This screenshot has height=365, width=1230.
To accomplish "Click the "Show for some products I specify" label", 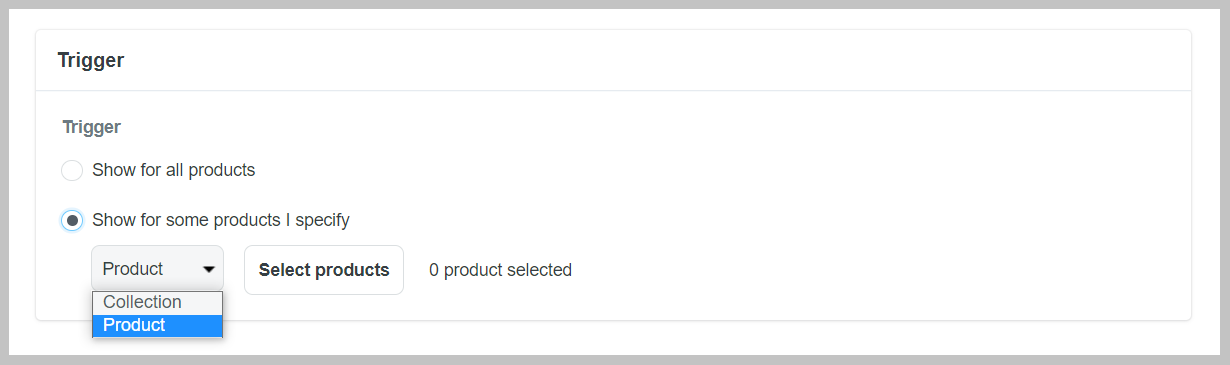I will coord(221,219).
